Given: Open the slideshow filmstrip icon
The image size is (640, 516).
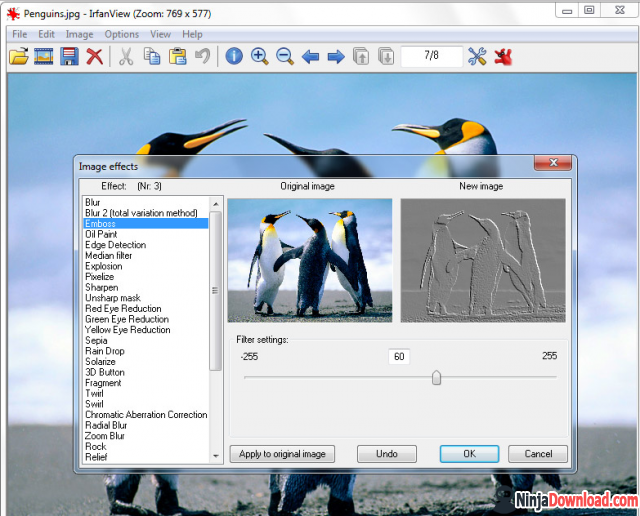Looking at the screenshot, I should (x=43, y=56).
